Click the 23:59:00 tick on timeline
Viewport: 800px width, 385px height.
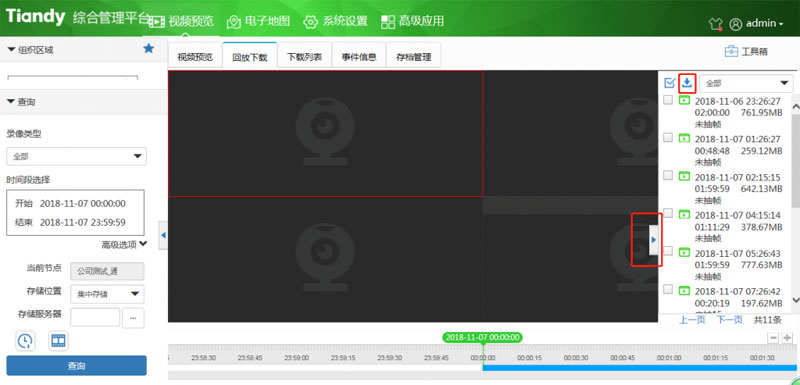point(297,358)
